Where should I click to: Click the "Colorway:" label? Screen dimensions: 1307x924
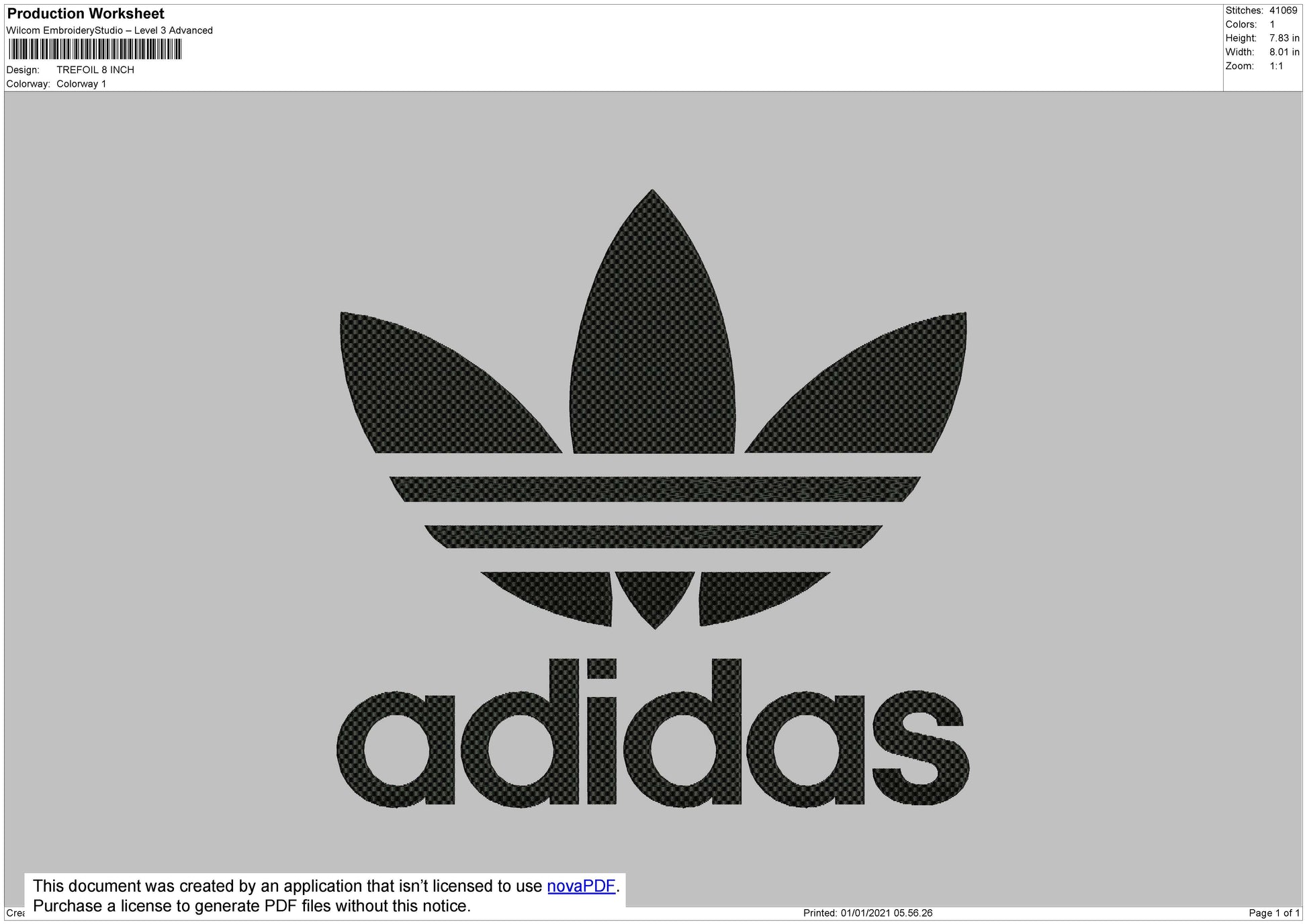click(x=28, y=84)
